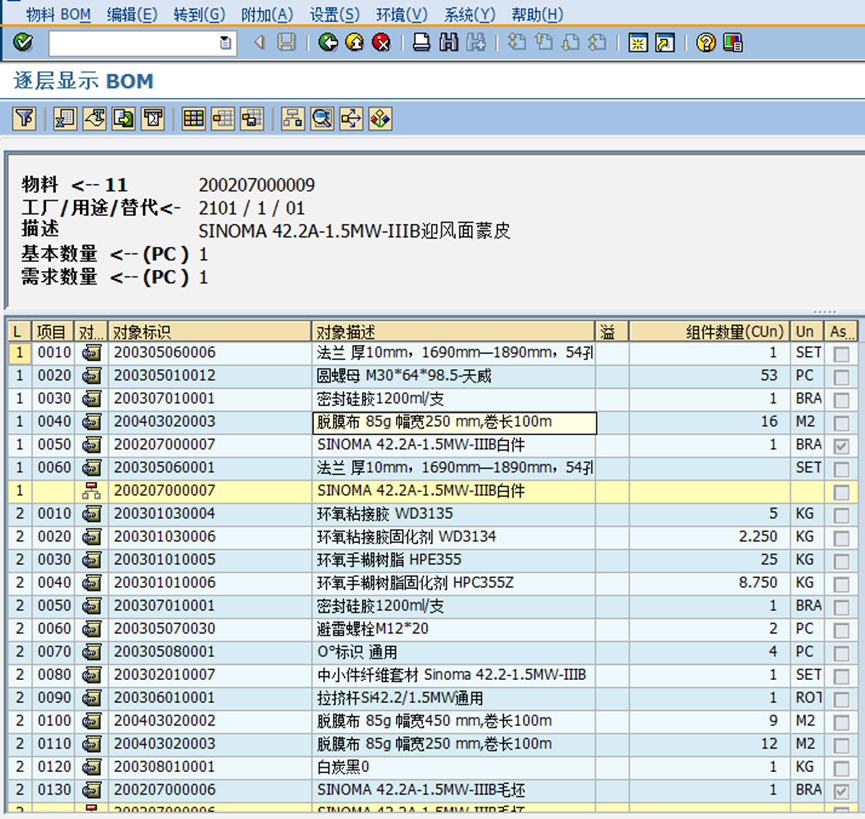The height and width of the screenshot is (819, 865).
Task: Toggle assembly checkbox for 200305060001 row
Action: click(841, 469)
